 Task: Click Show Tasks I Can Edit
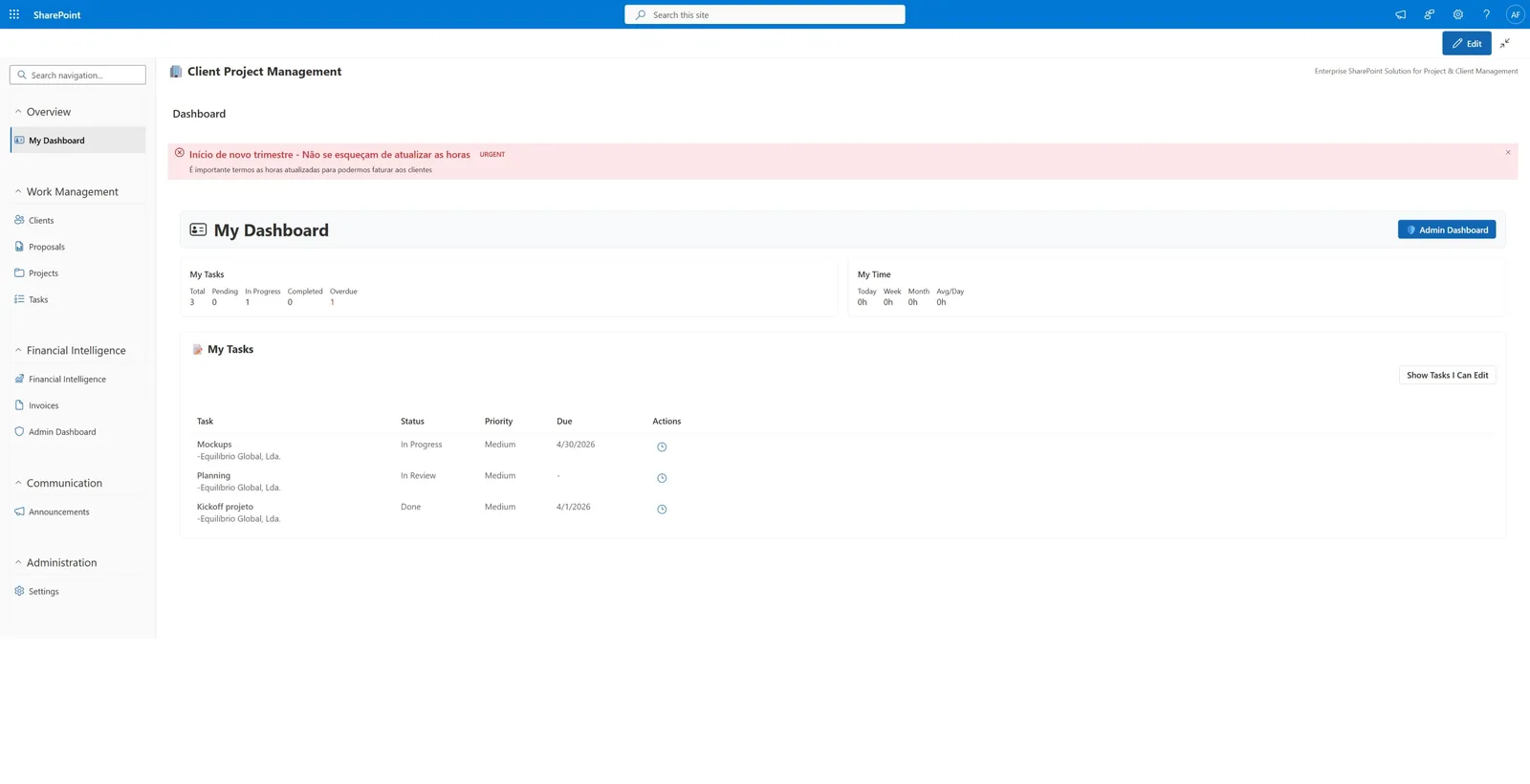pos(1447,375)
